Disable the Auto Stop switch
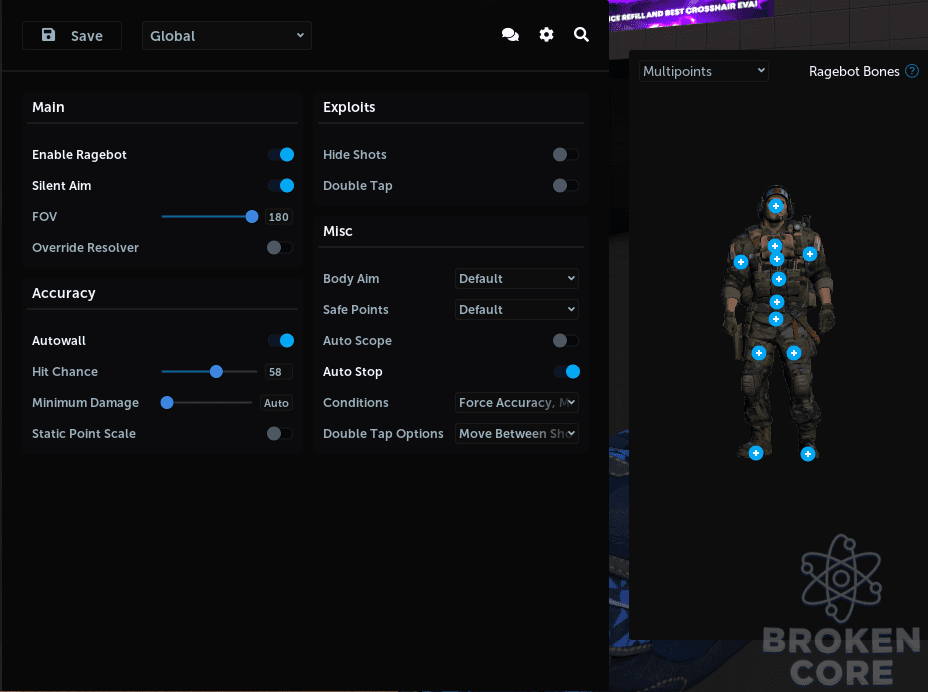This screenshot has width=928, height=692. [x=567, y=372]
